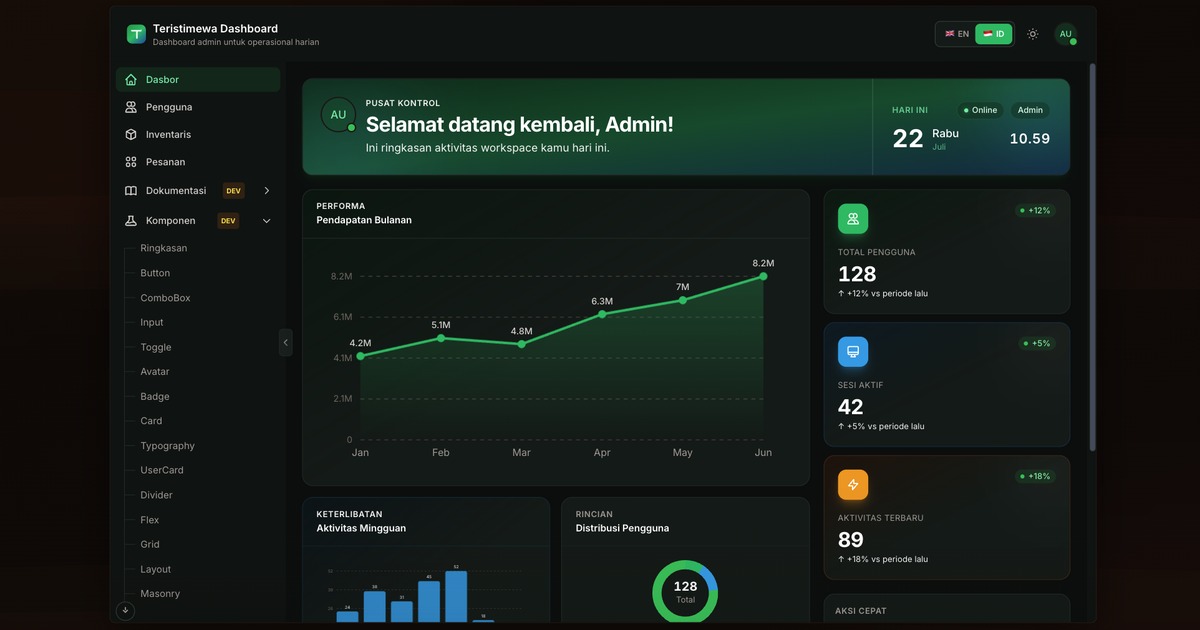Select ComboBox in component list

[165, 298]
